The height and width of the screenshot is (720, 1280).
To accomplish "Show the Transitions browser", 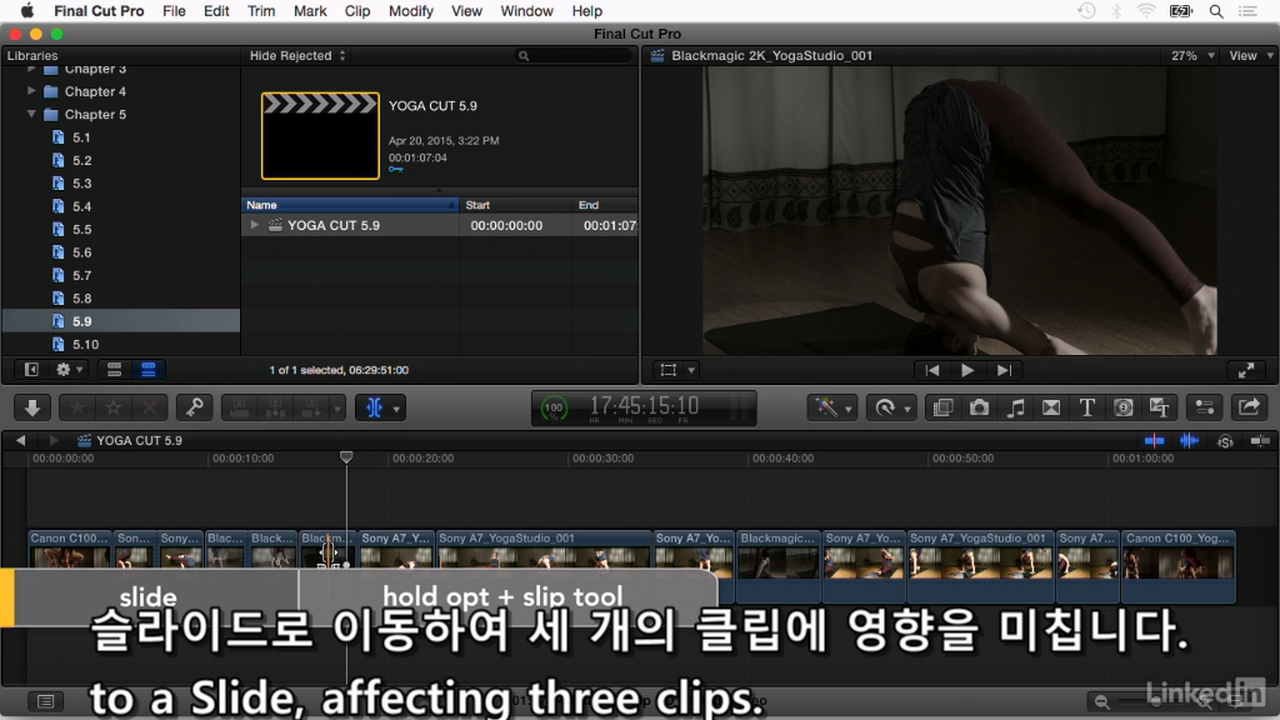I will point(1051,408).
